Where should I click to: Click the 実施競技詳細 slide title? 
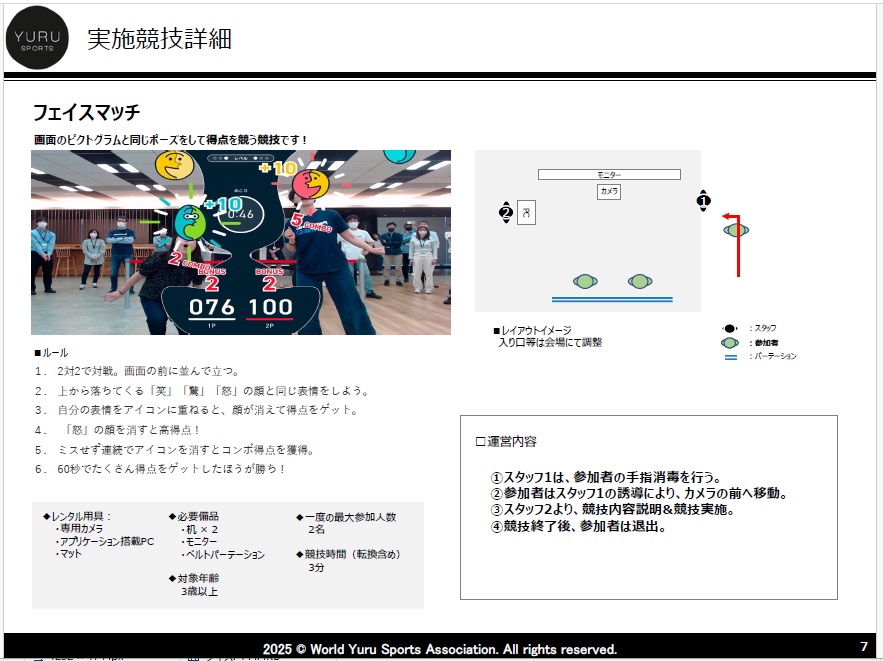tap(160, 39)
